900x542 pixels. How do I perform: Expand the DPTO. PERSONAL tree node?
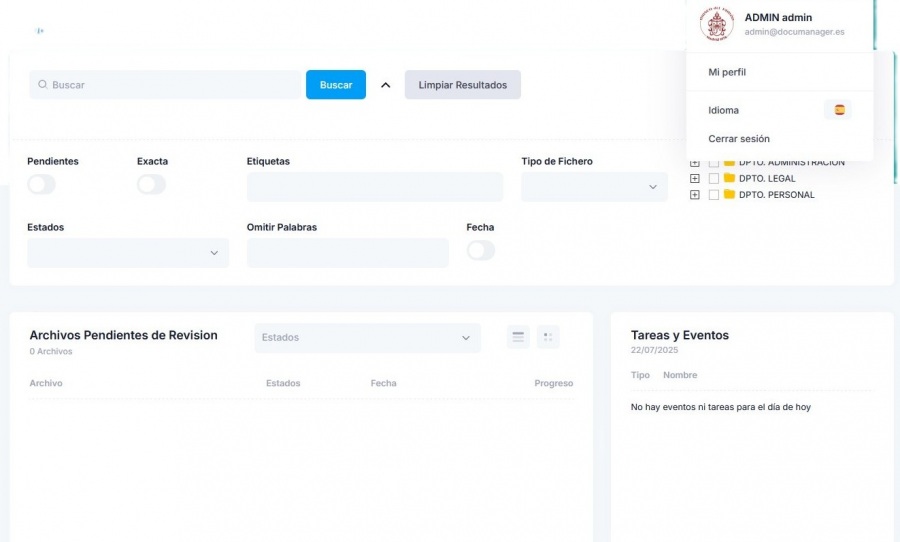coord(695,195)
